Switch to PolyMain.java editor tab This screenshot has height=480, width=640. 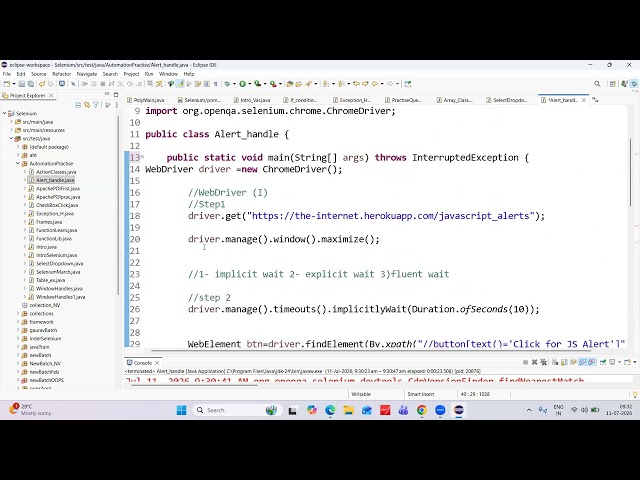tap(146, 100)
